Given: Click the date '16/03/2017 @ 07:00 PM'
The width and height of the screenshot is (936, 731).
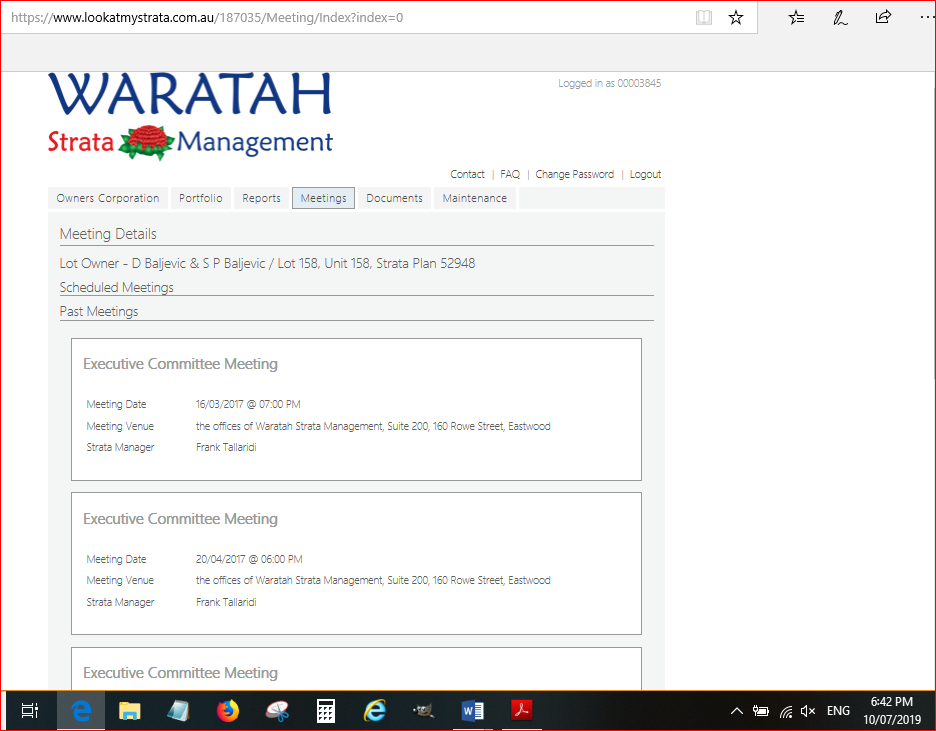Looking at the screenshot, I should (248, 404).
